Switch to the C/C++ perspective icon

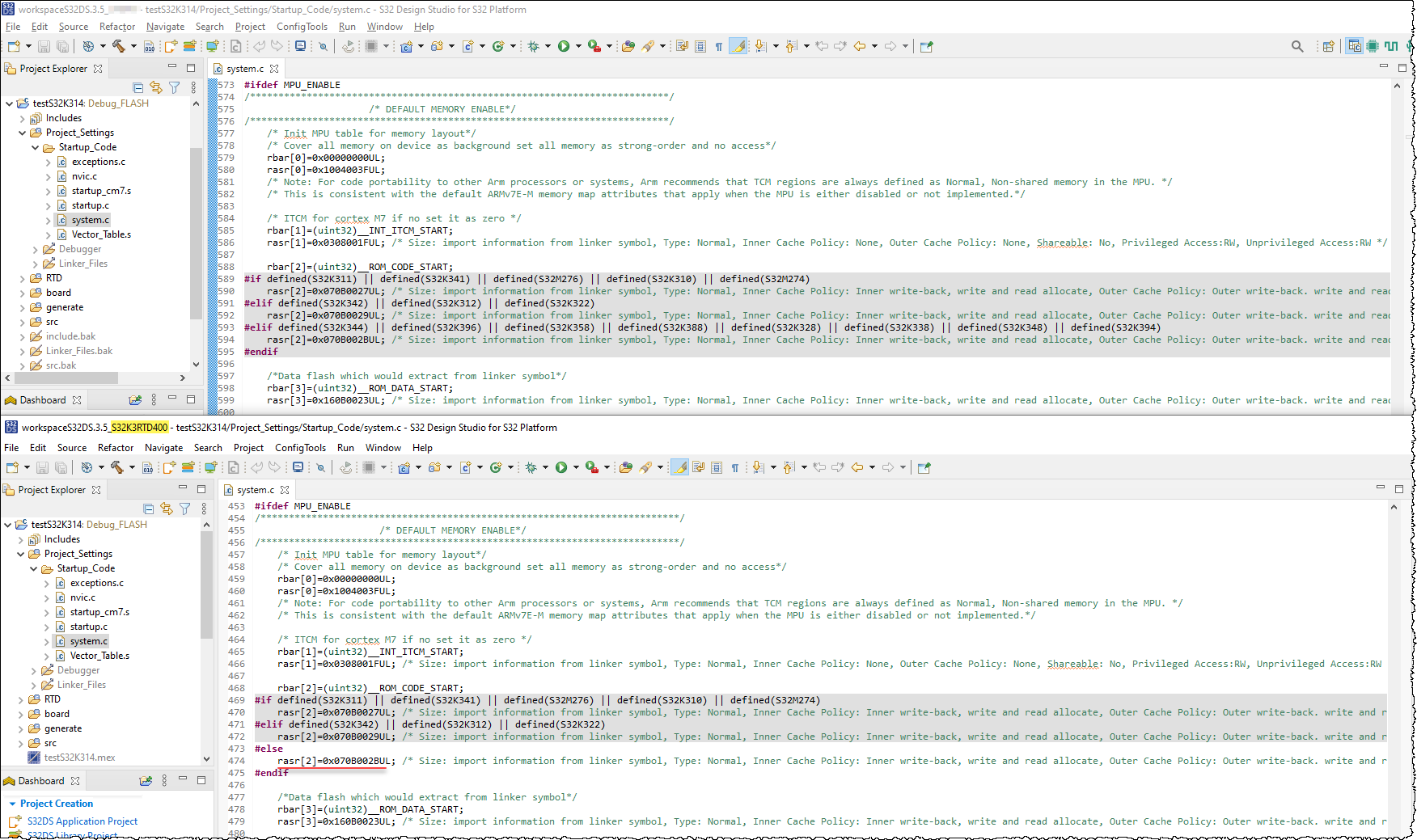[x=1354, y=46]
